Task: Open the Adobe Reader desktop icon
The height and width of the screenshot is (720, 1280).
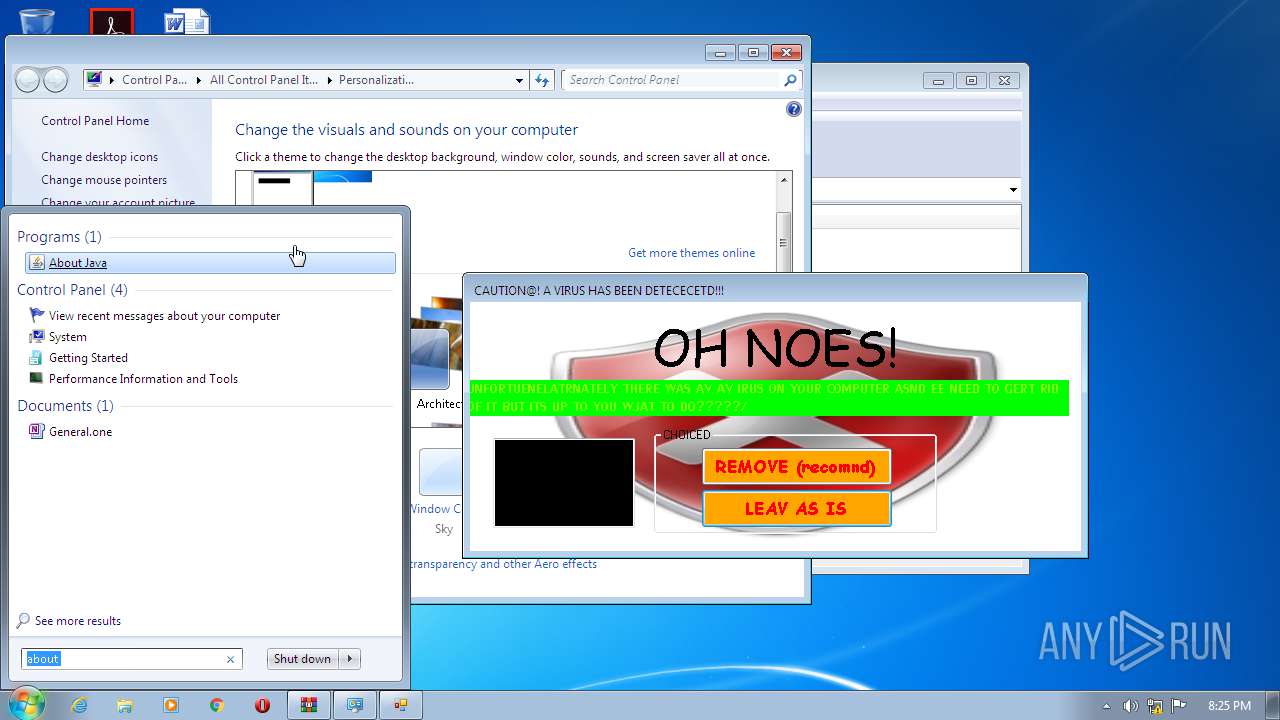Action: (x=112, y=22)
